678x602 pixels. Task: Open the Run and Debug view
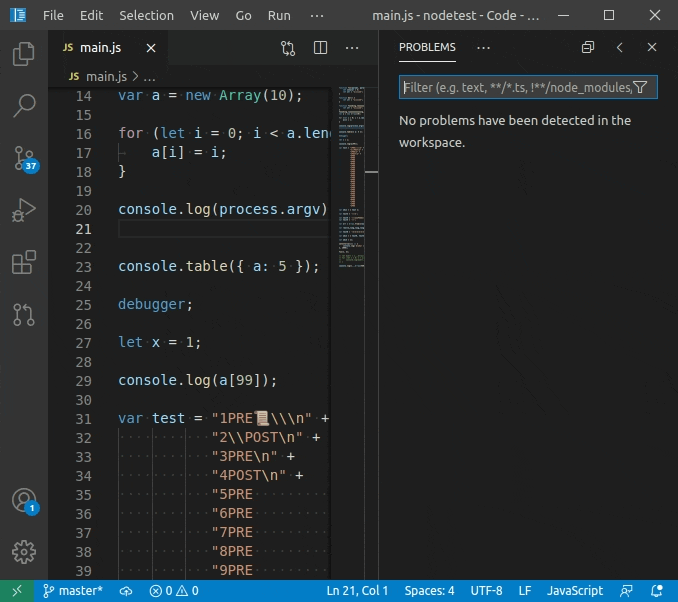pyautogui.click(x=24, y=211)
